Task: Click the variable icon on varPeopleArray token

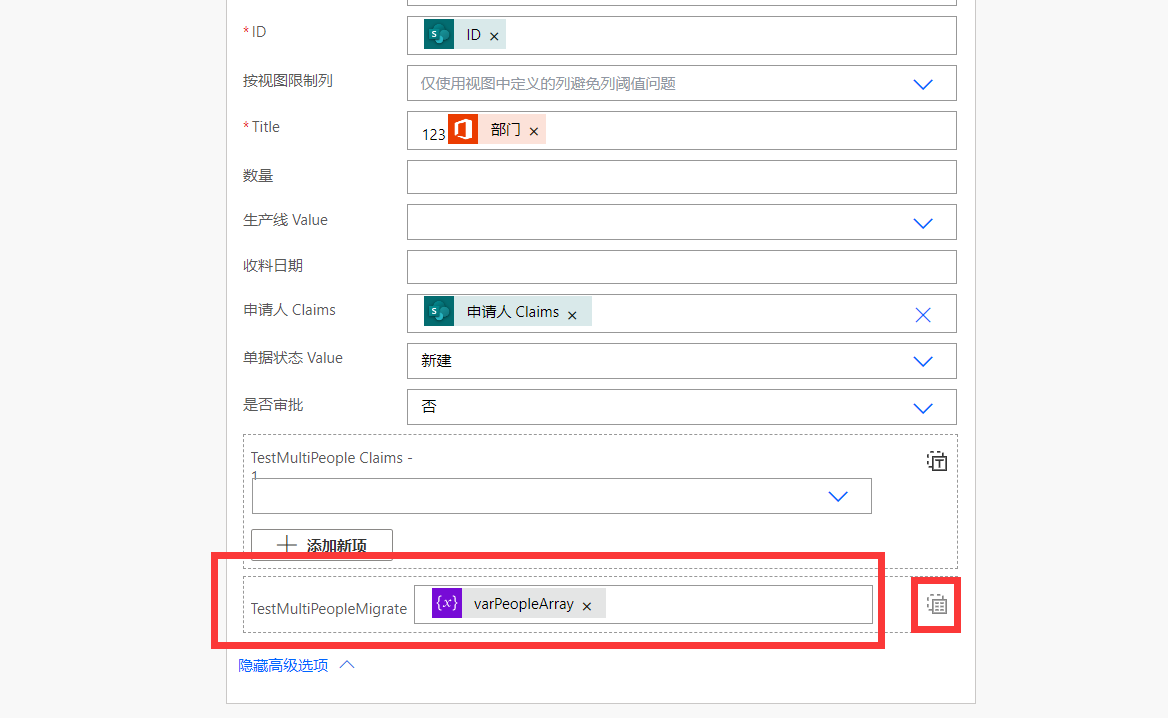Action: pyautogui.click(x=447, y=603)
